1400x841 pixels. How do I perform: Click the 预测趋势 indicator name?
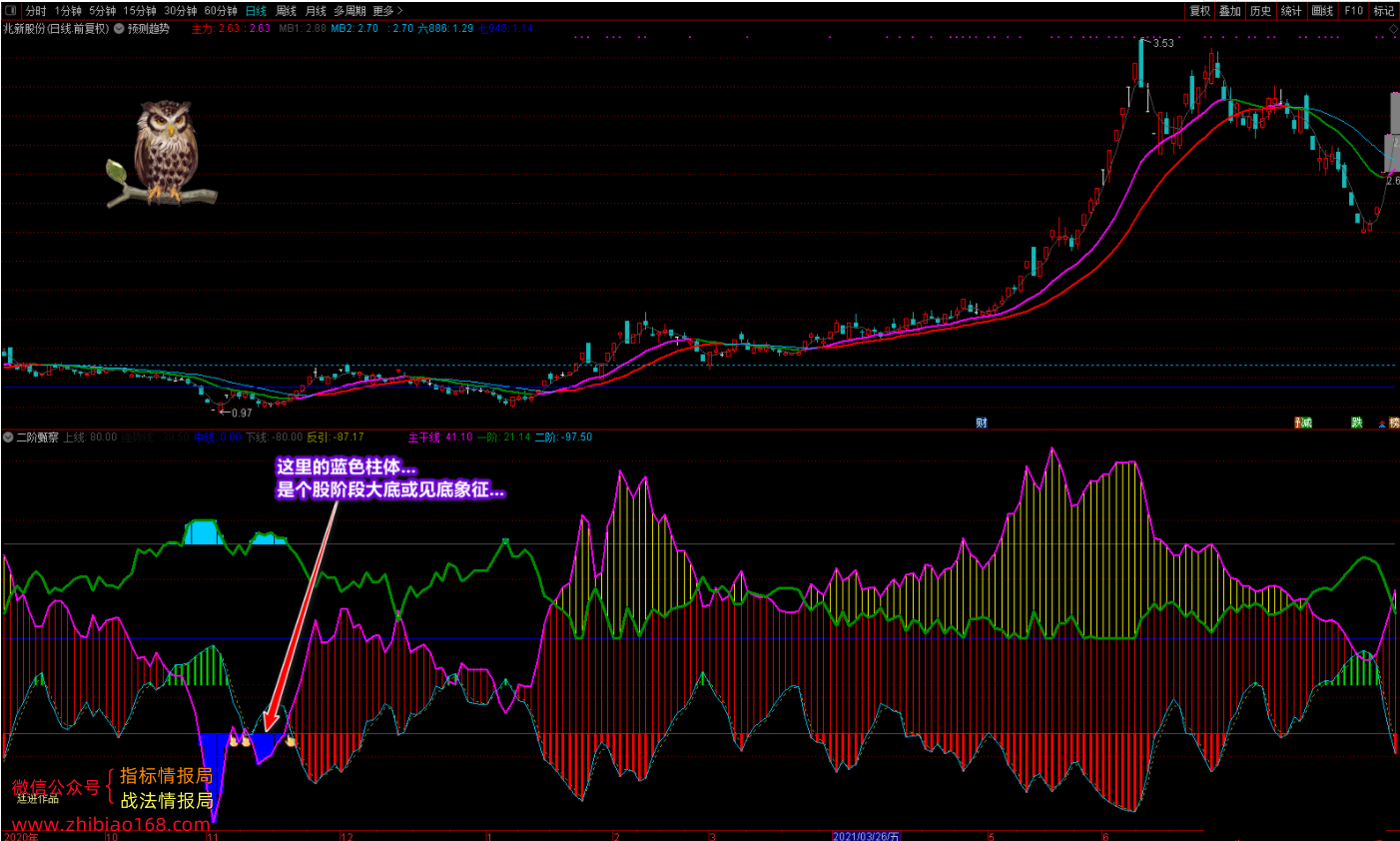[149, 29]
